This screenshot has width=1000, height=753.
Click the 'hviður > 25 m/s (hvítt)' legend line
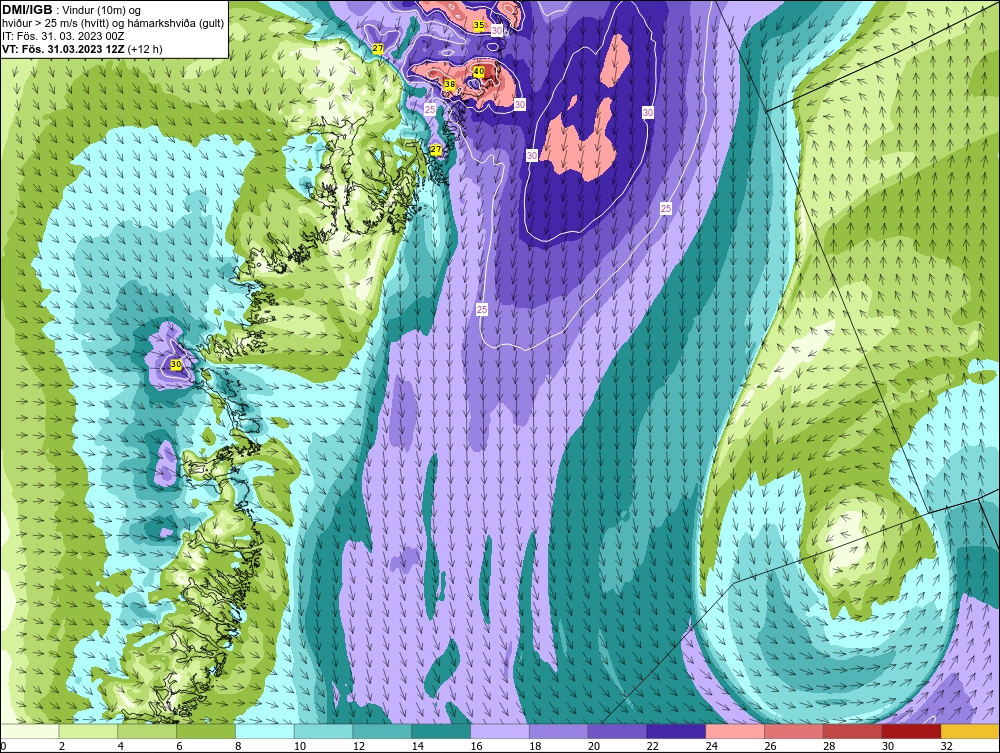pos(55,24)
